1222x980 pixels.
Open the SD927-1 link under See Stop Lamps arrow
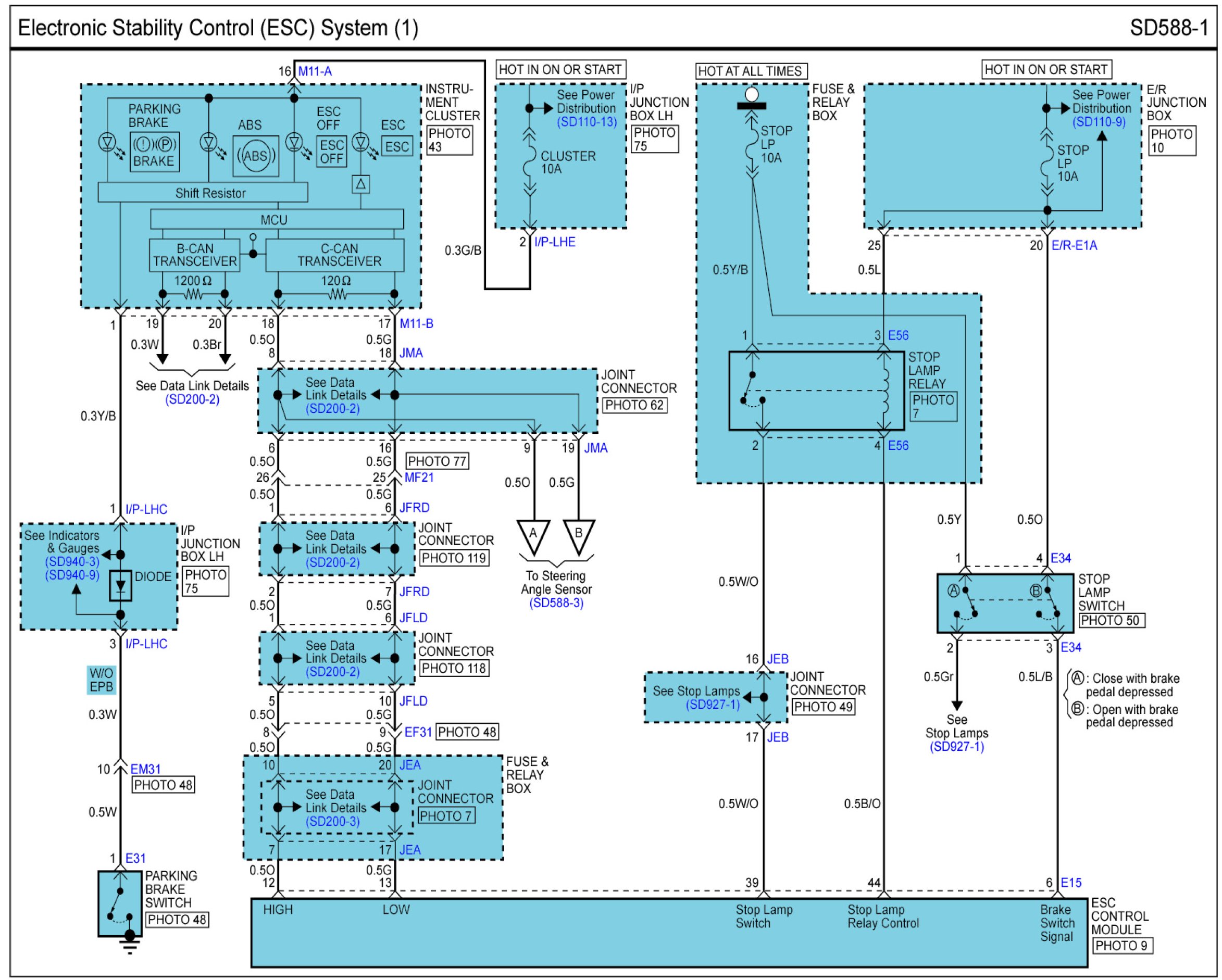(956, 747)
